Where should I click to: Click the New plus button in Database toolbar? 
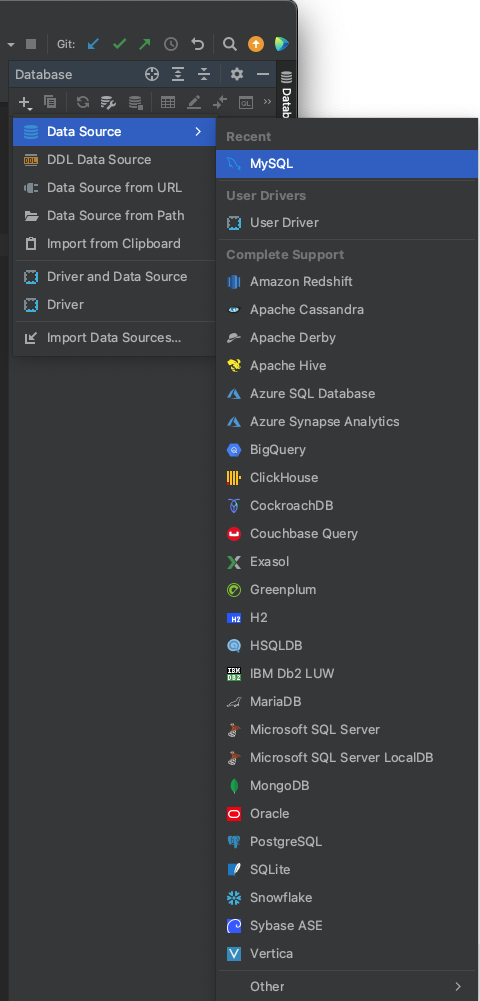[26, 102]
